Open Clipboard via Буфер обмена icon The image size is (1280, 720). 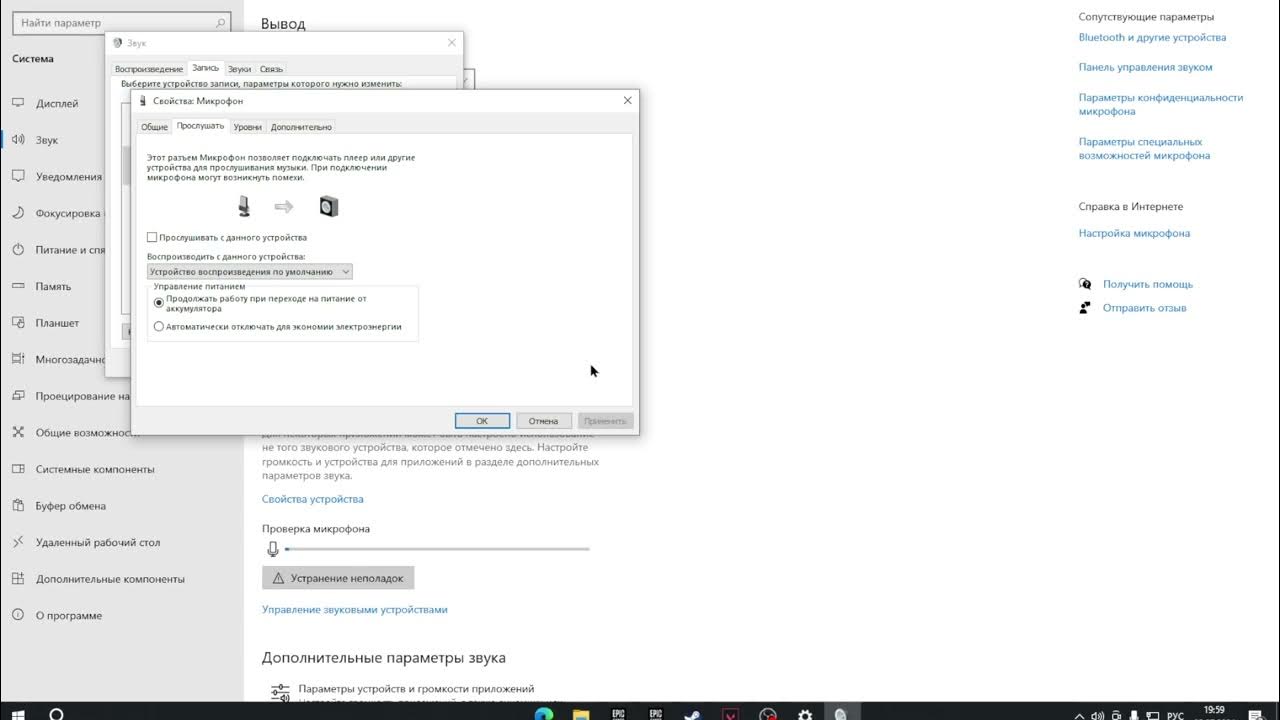pyautogui.click(x=18, y=506)
